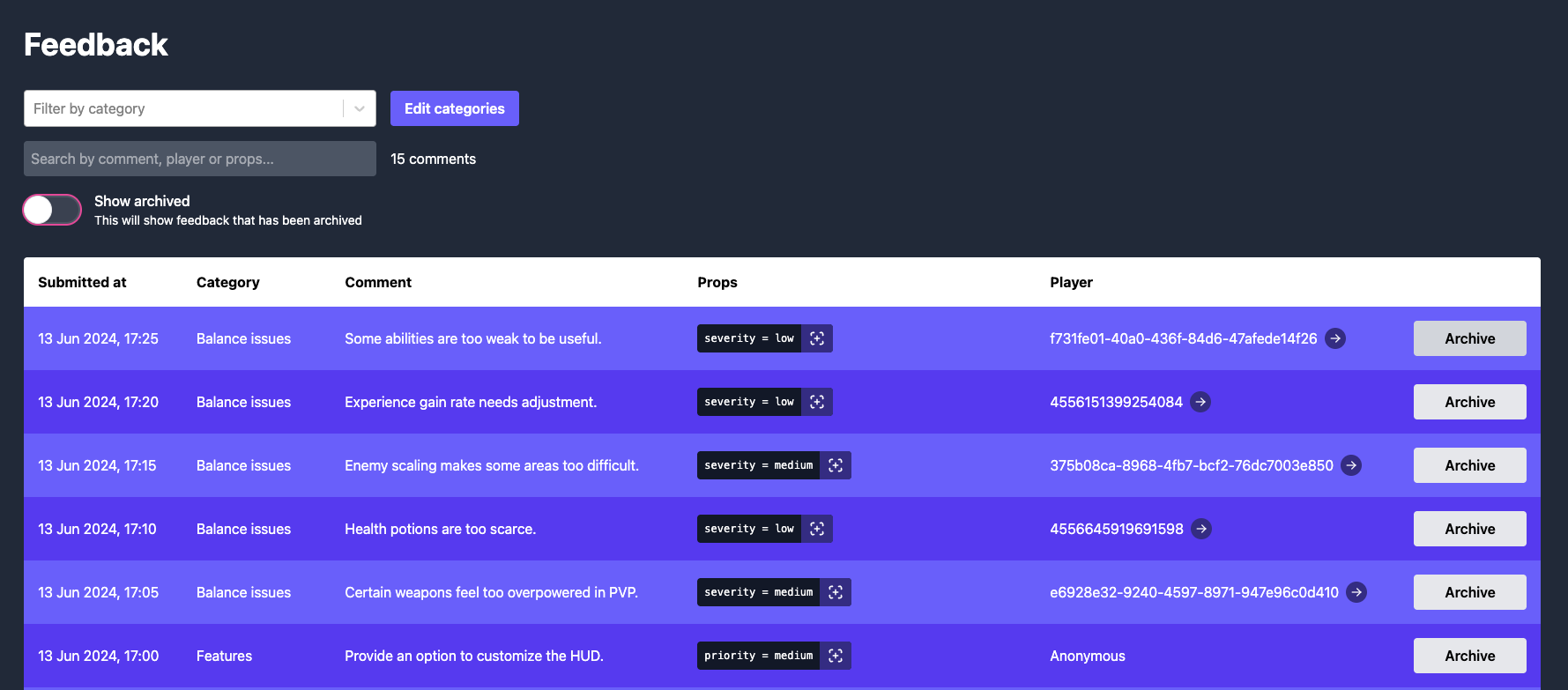Open player 4556151399254084 via arrow icon
1568x690 pixels.
[x=1200, y=402]
